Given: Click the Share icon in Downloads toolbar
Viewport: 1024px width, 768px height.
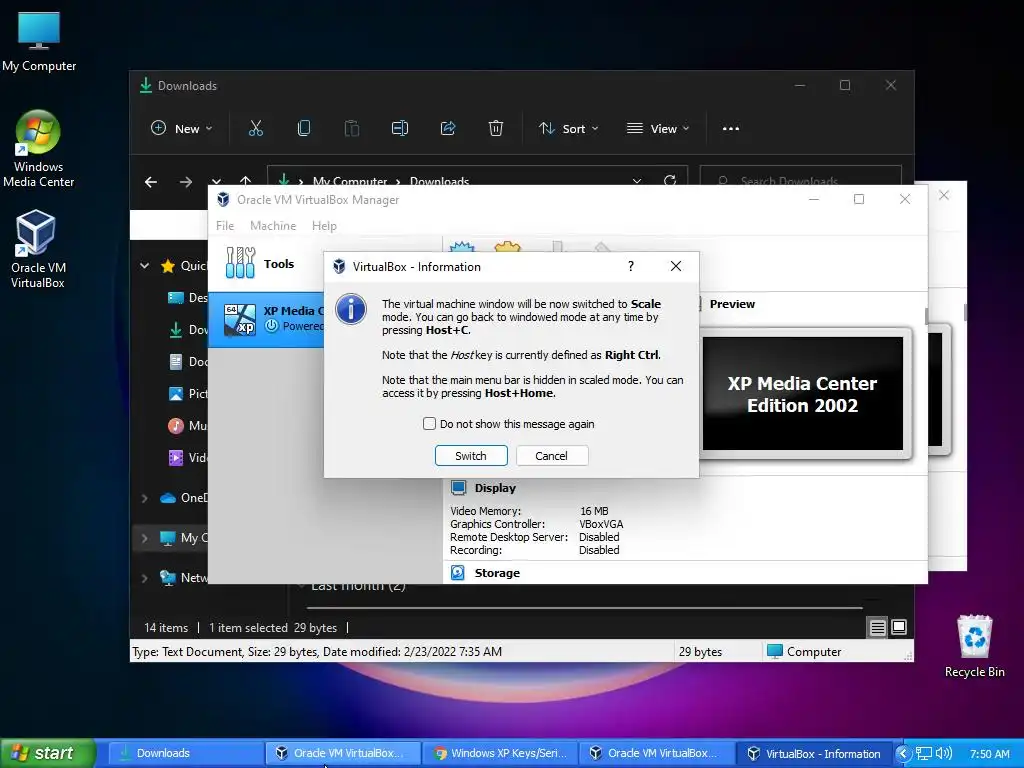Looking at the screenshot, I should click(x=448, y=129).
